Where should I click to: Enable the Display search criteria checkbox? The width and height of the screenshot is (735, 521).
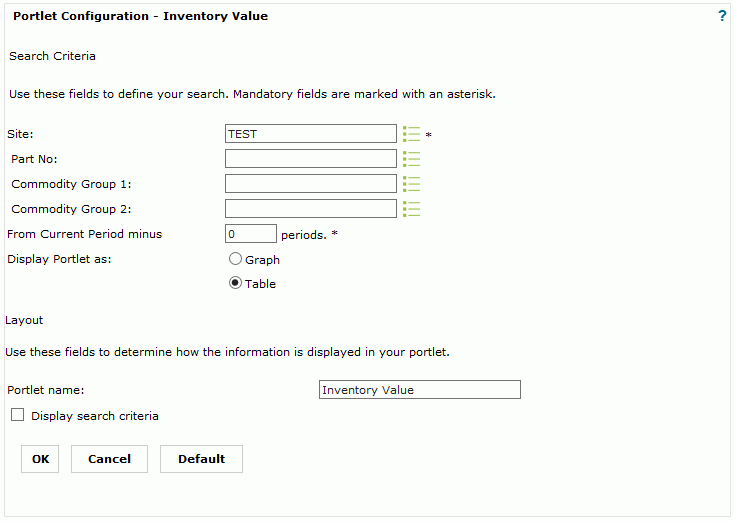click(17, 415)
